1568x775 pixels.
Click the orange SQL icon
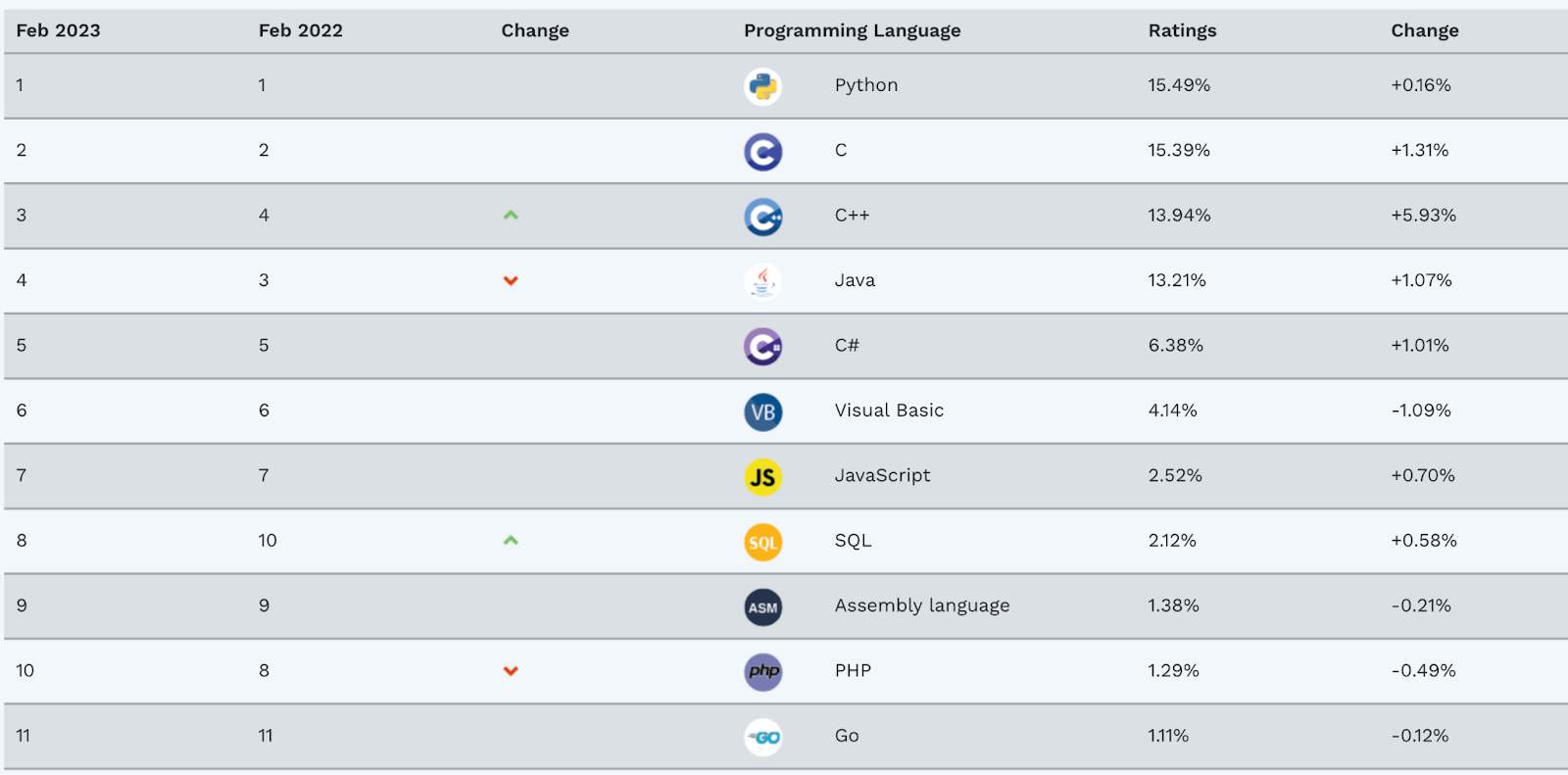[x=762, y=542]
